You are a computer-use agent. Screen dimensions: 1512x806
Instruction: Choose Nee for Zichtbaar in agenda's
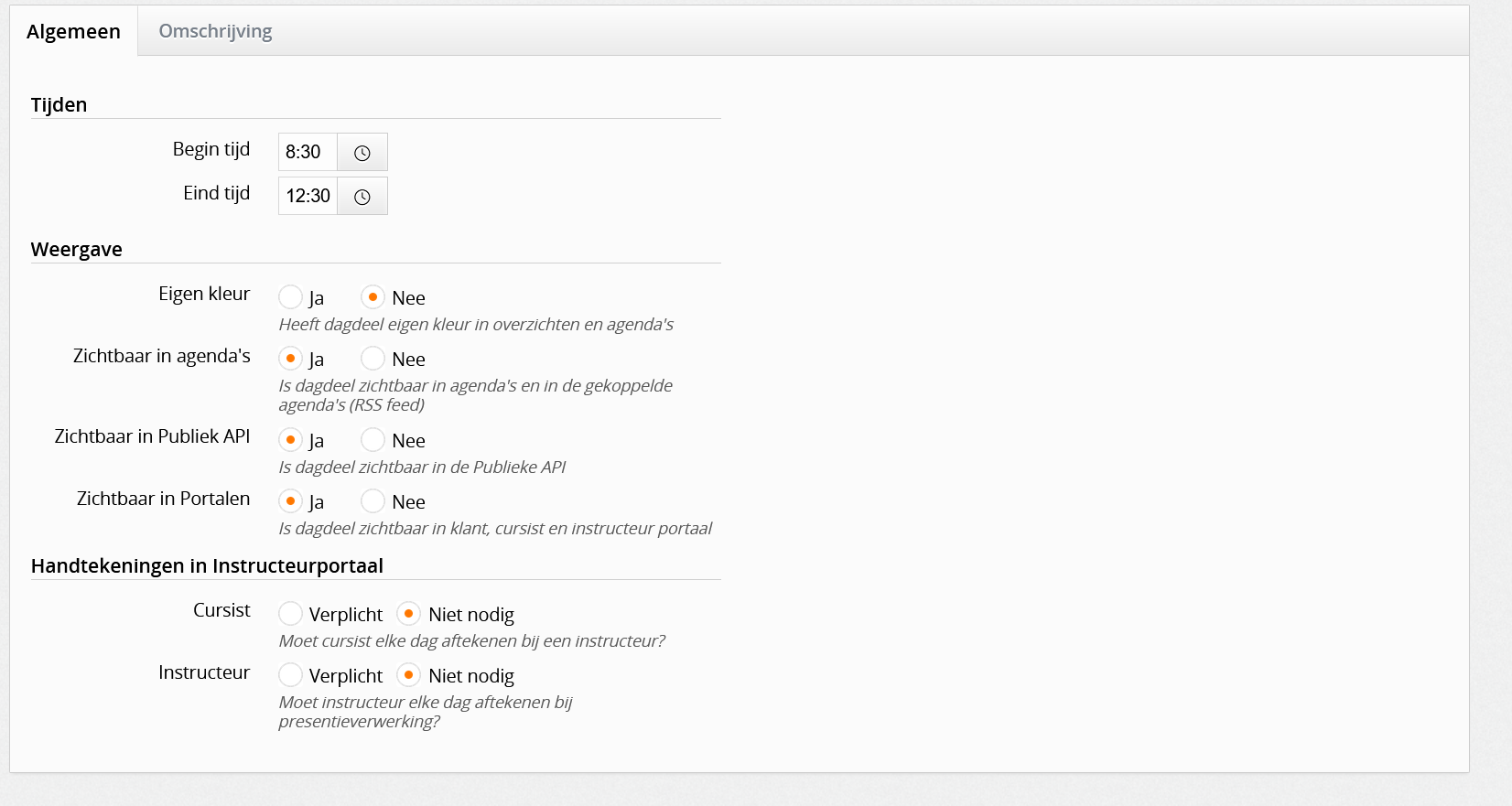(x=373, y=359)
